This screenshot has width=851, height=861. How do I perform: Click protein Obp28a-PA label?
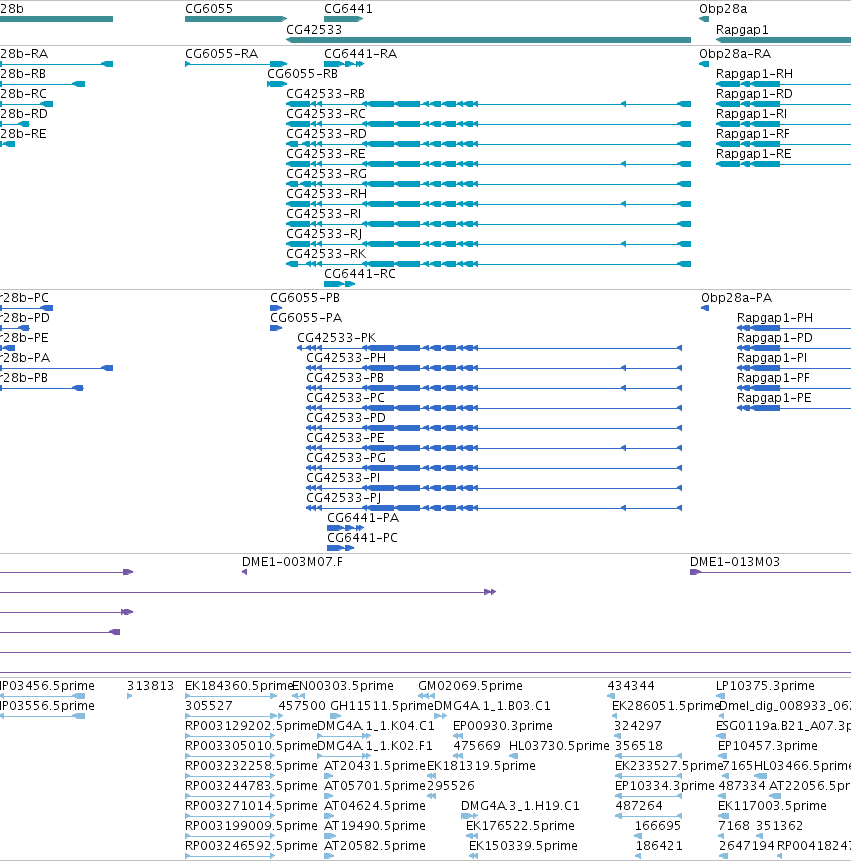(x=736, y=298)
